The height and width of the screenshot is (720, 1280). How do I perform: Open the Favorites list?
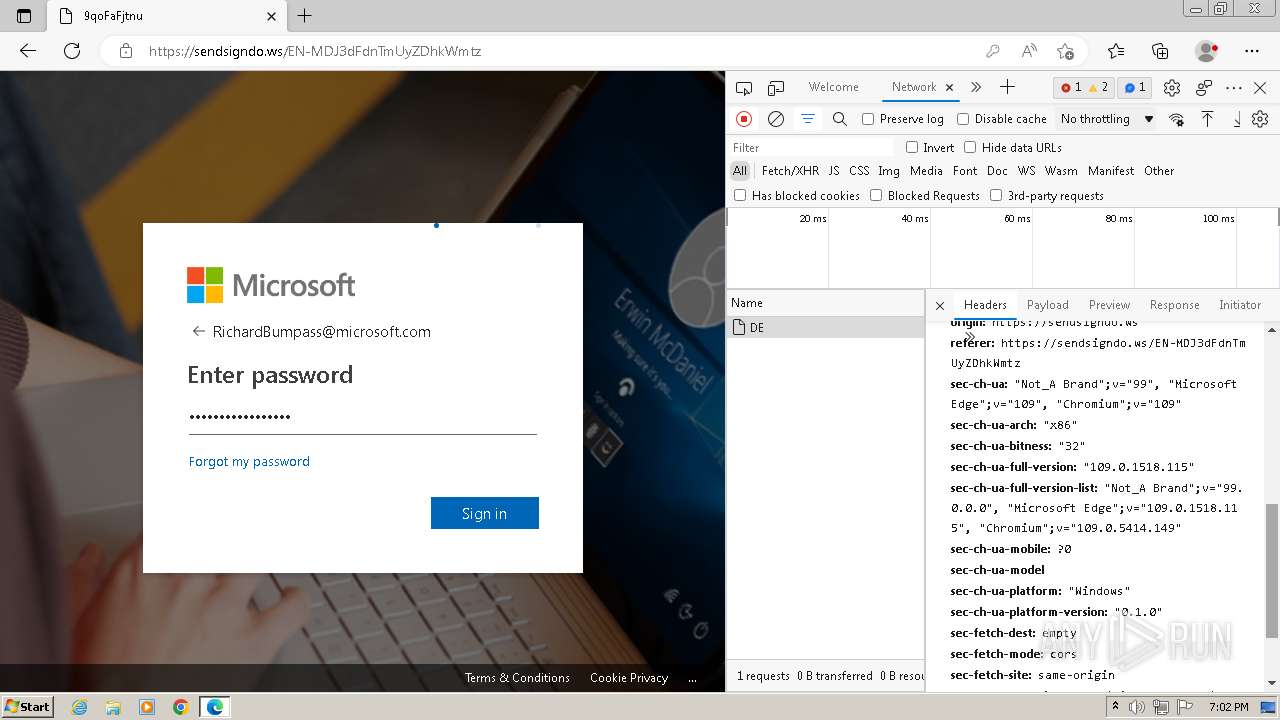click(x=1116, y=51)
